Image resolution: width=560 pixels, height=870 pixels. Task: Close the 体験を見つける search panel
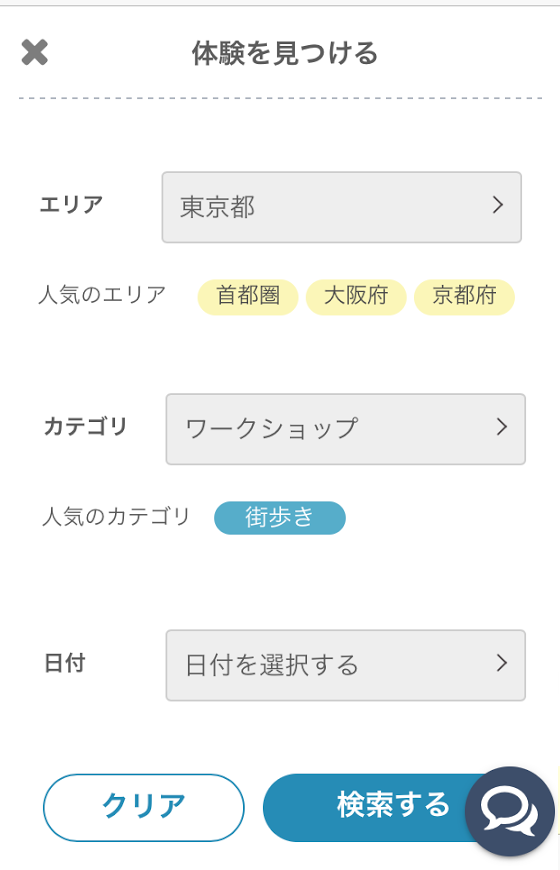[x=34, y=53]
